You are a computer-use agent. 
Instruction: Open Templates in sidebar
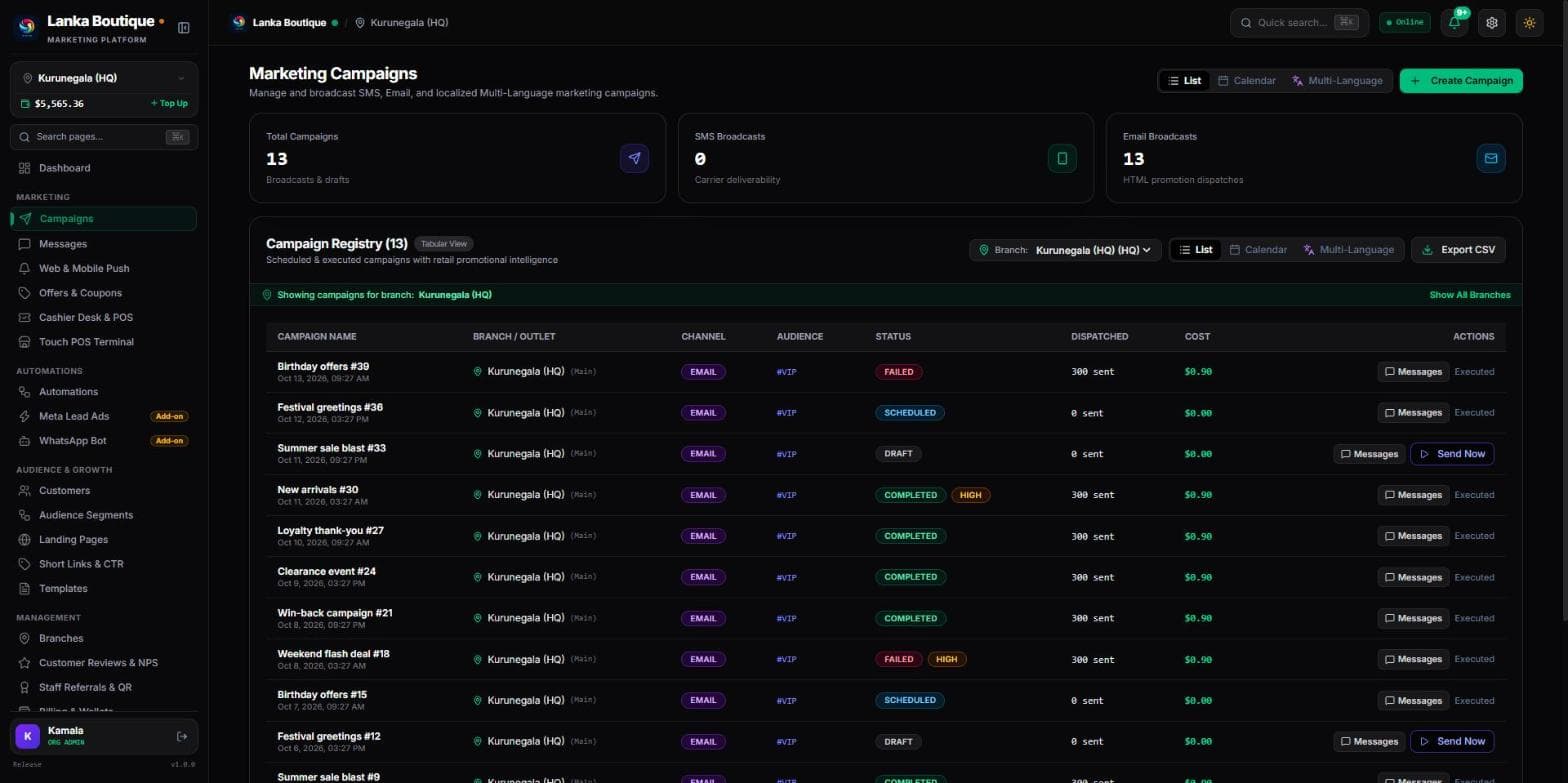pyautogui.click(x=103, y=589)
